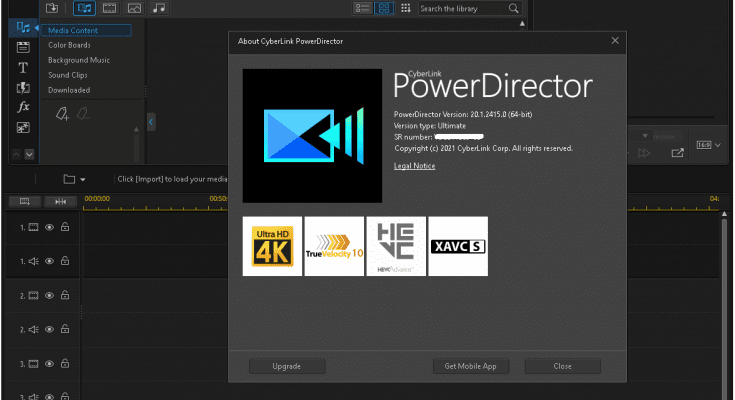Lock audio track 2
The height and width of the screenshot is (400, 735).
coord(65,329)
